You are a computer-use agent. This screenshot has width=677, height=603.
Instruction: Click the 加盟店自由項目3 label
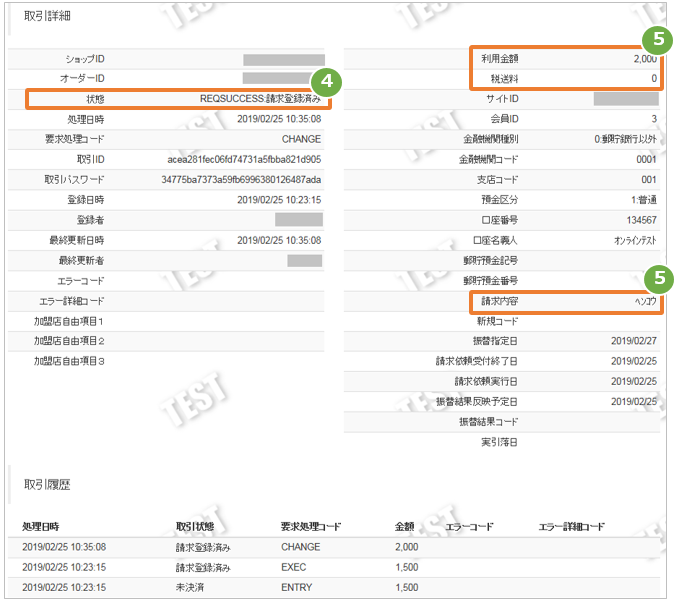point(69,361)
